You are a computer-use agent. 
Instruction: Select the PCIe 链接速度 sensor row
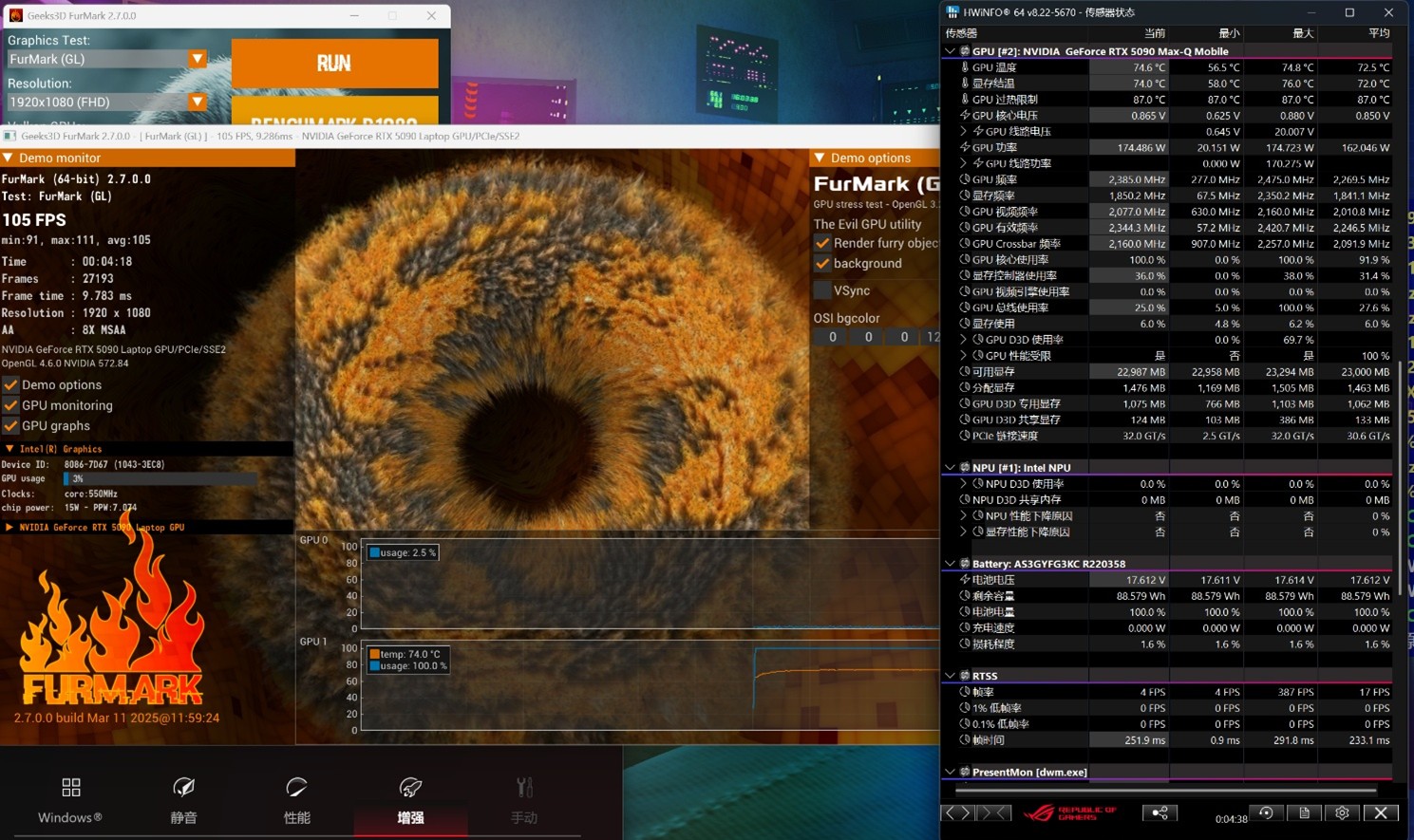(x=1168, y=436)
